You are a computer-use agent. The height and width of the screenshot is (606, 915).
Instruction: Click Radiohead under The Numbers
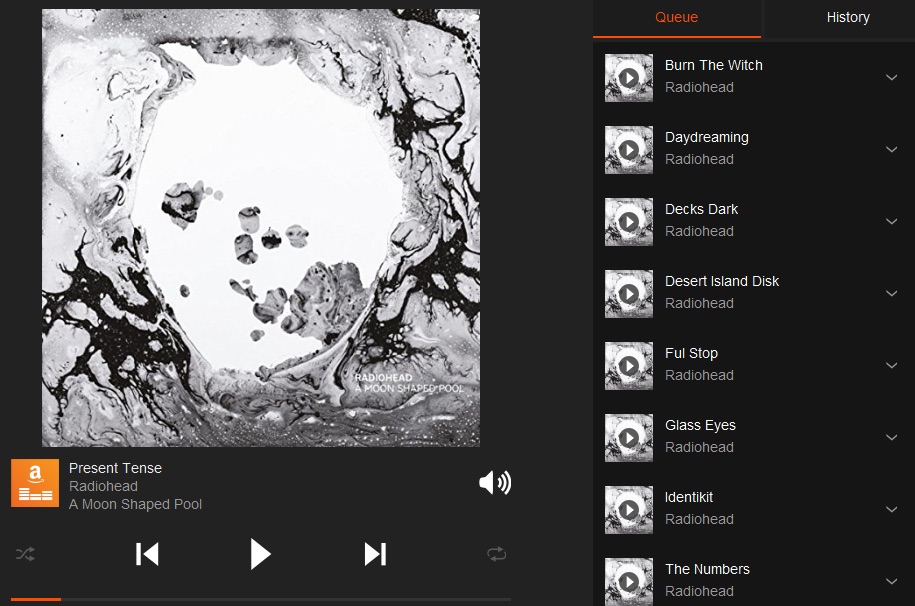click(x=699, y=591)
